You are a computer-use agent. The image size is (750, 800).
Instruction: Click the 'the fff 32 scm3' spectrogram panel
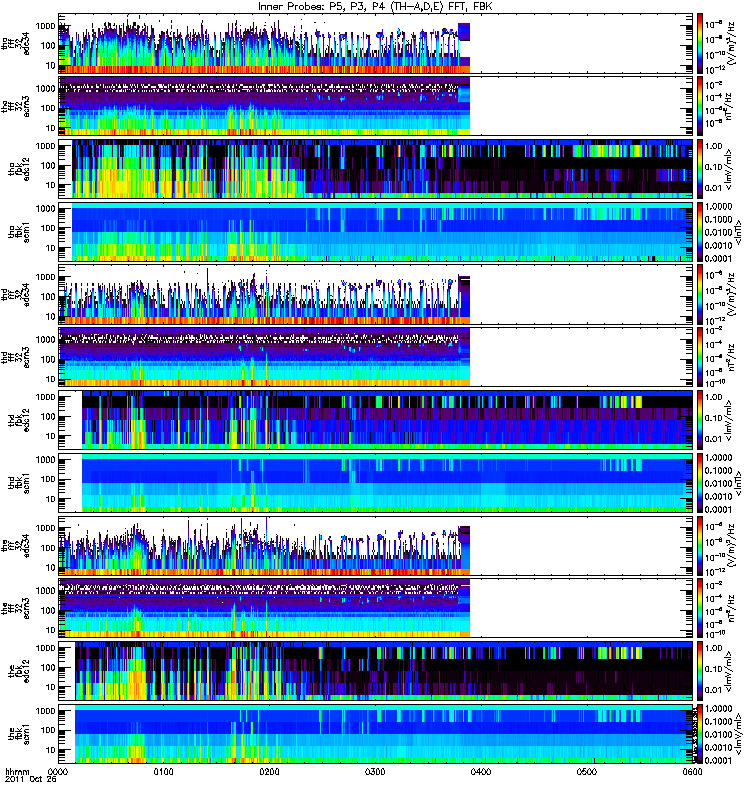(376, 608)
